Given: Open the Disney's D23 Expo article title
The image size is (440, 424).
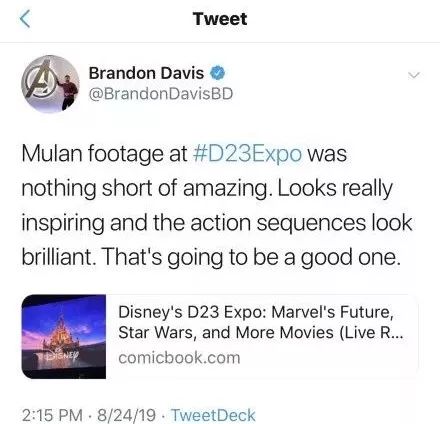Looking at the screenshot, I should coord(256,312).
